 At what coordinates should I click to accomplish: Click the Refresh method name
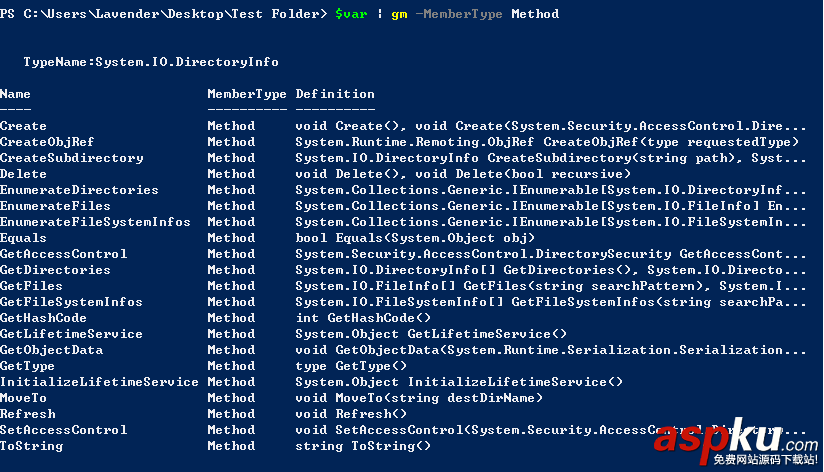[x=27, y=414]
